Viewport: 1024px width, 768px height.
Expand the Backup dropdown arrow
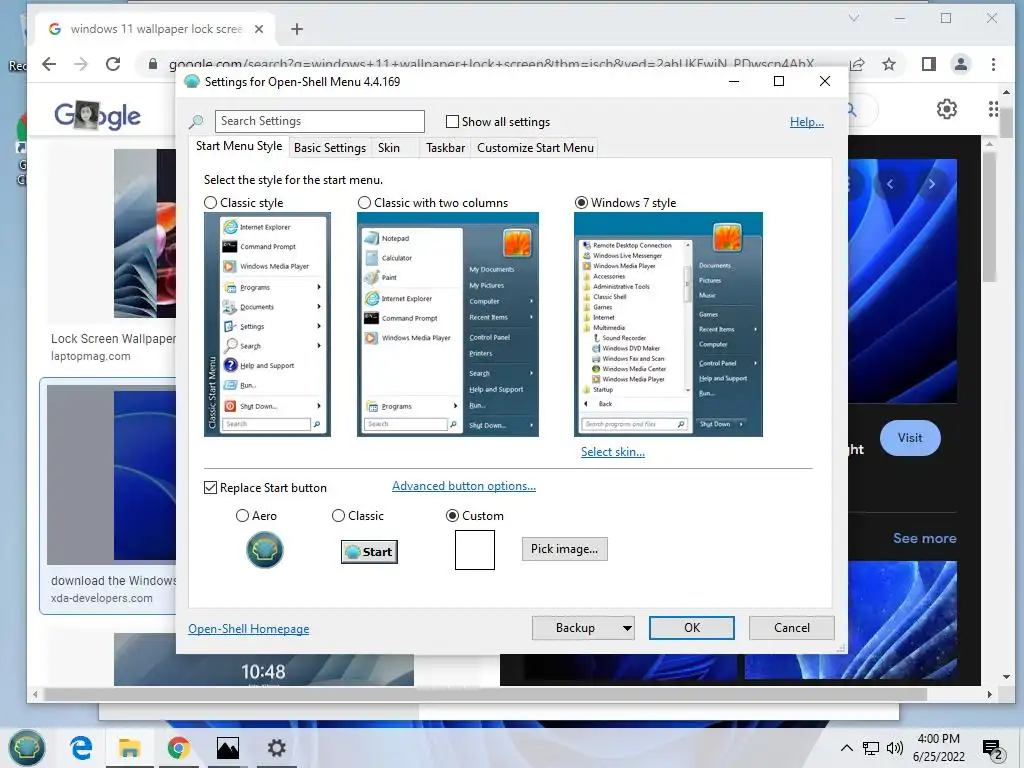[x=627, y=628]
